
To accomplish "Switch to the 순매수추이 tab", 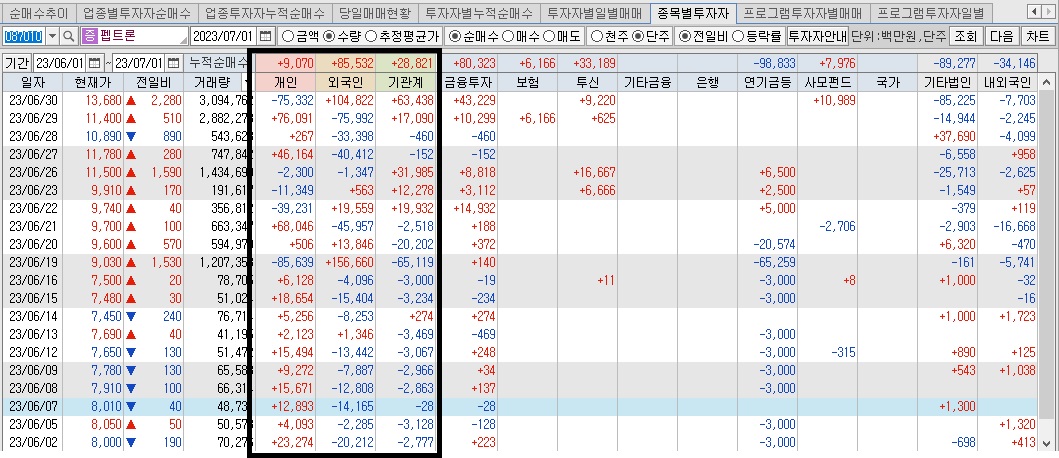I will pyautogui.click(x=37, y=12).
